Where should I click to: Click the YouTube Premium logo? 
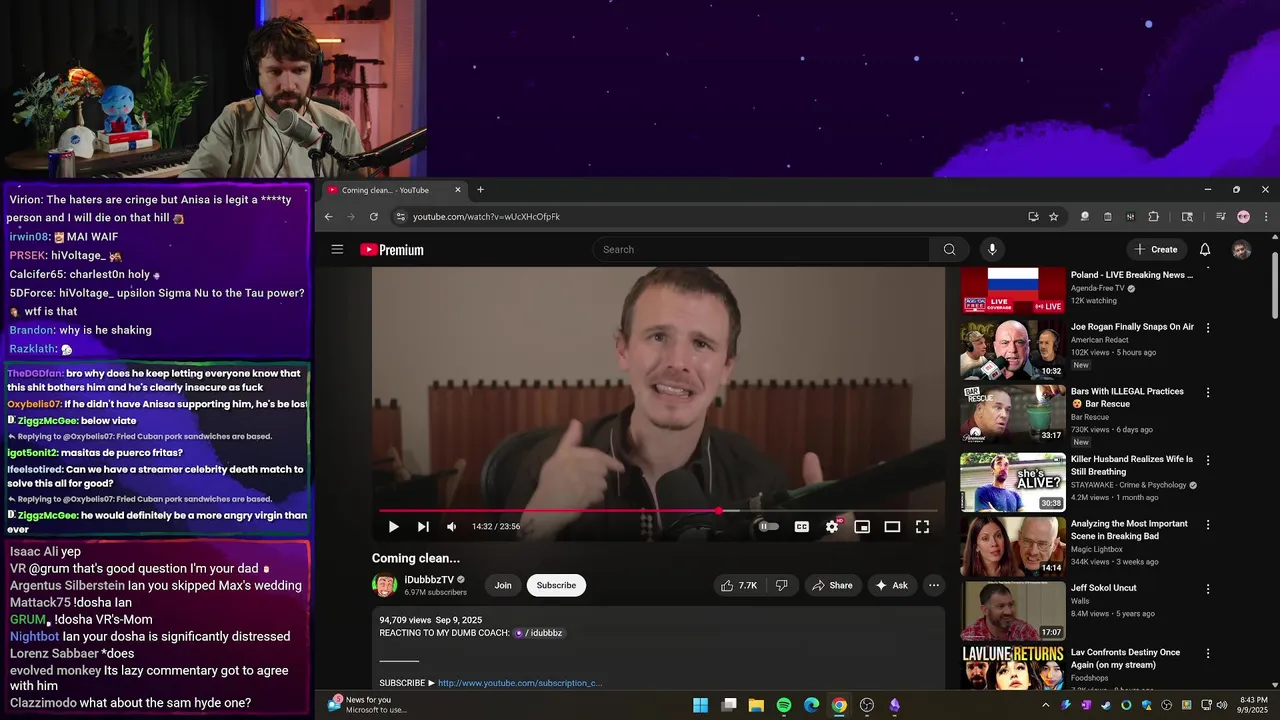click(392, 250)
